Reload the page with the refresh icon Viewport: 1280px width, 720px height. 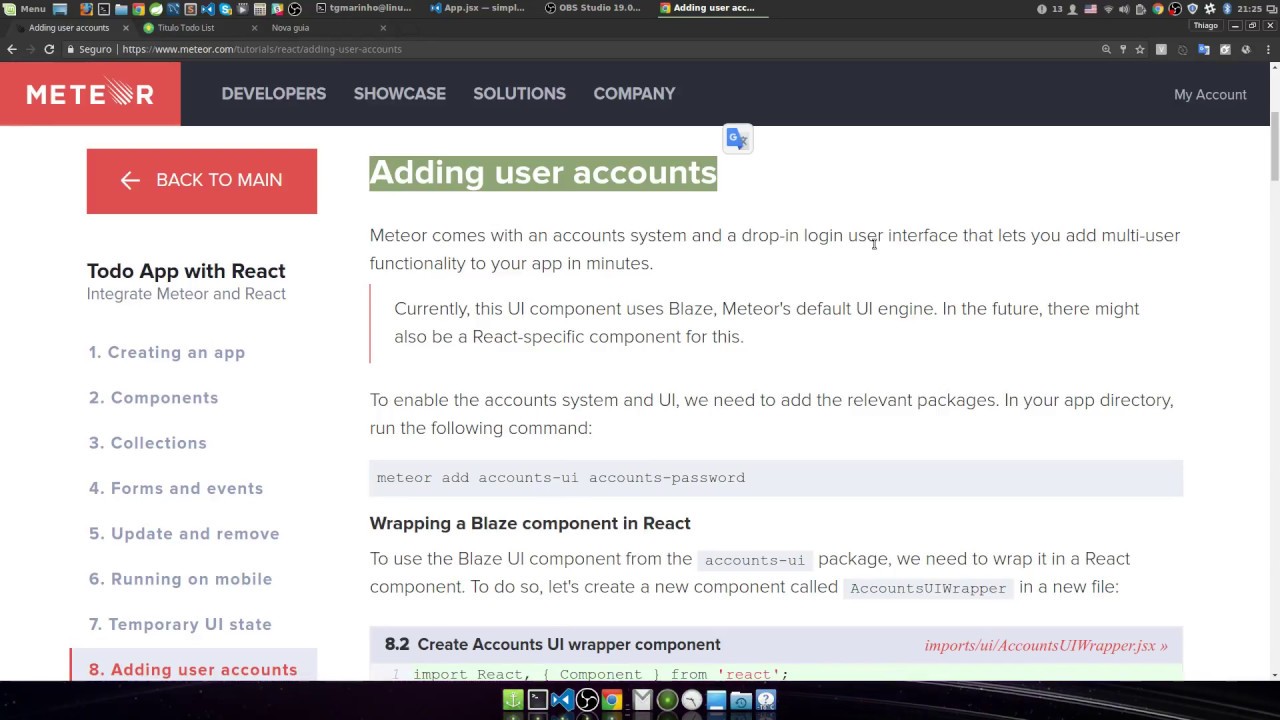tap(49, 49)
